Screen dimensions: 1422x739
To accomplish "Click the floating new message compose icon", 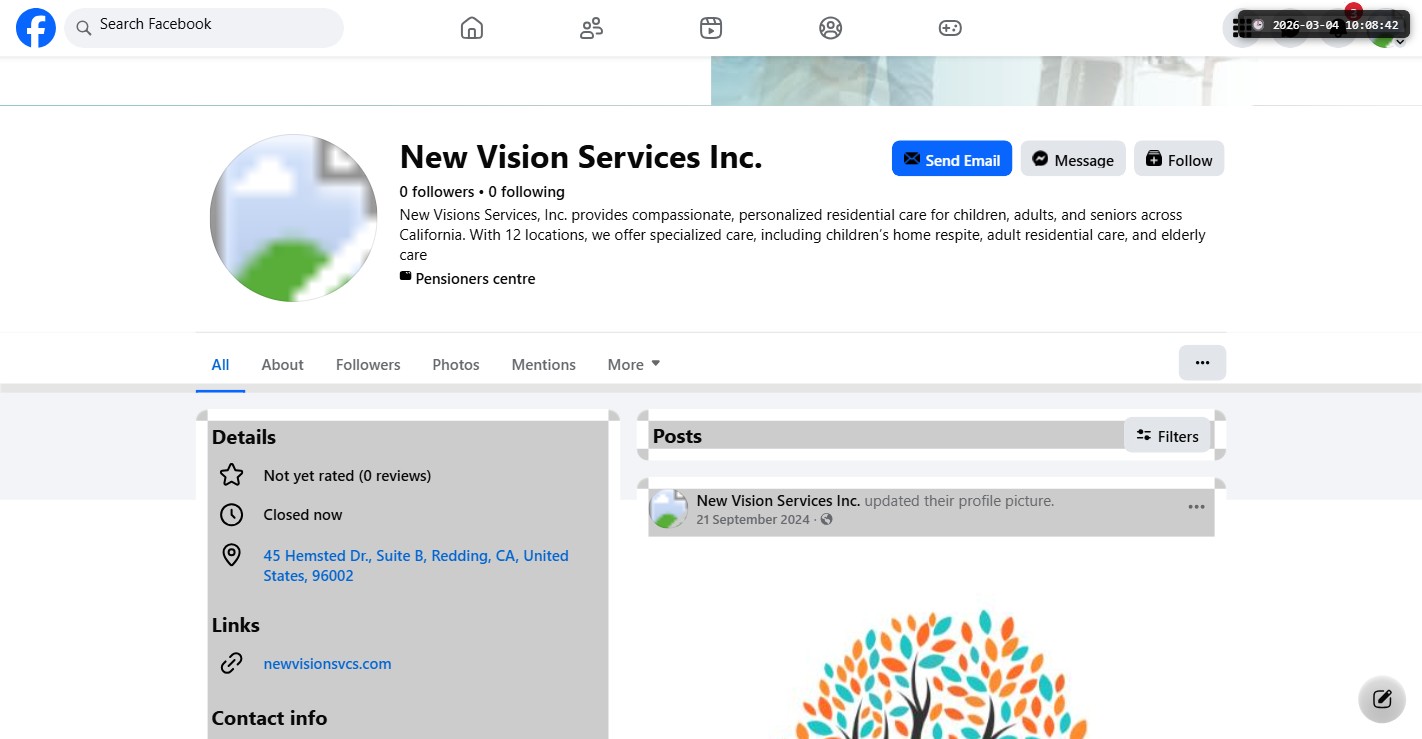I will [1382, 699].
